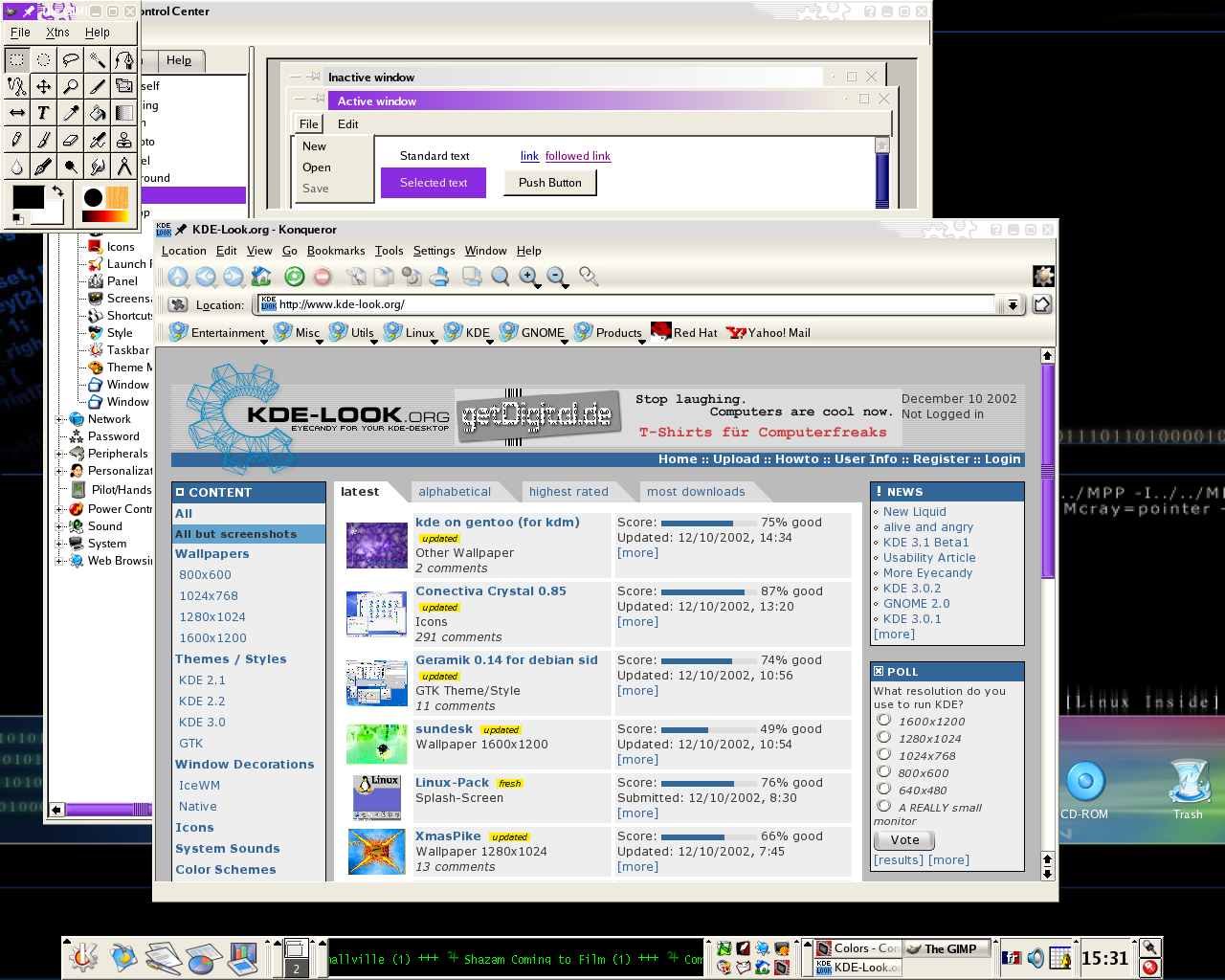Screen dimensions: 1225x980
Task: Expand the Network tree node
Action: 59,419
